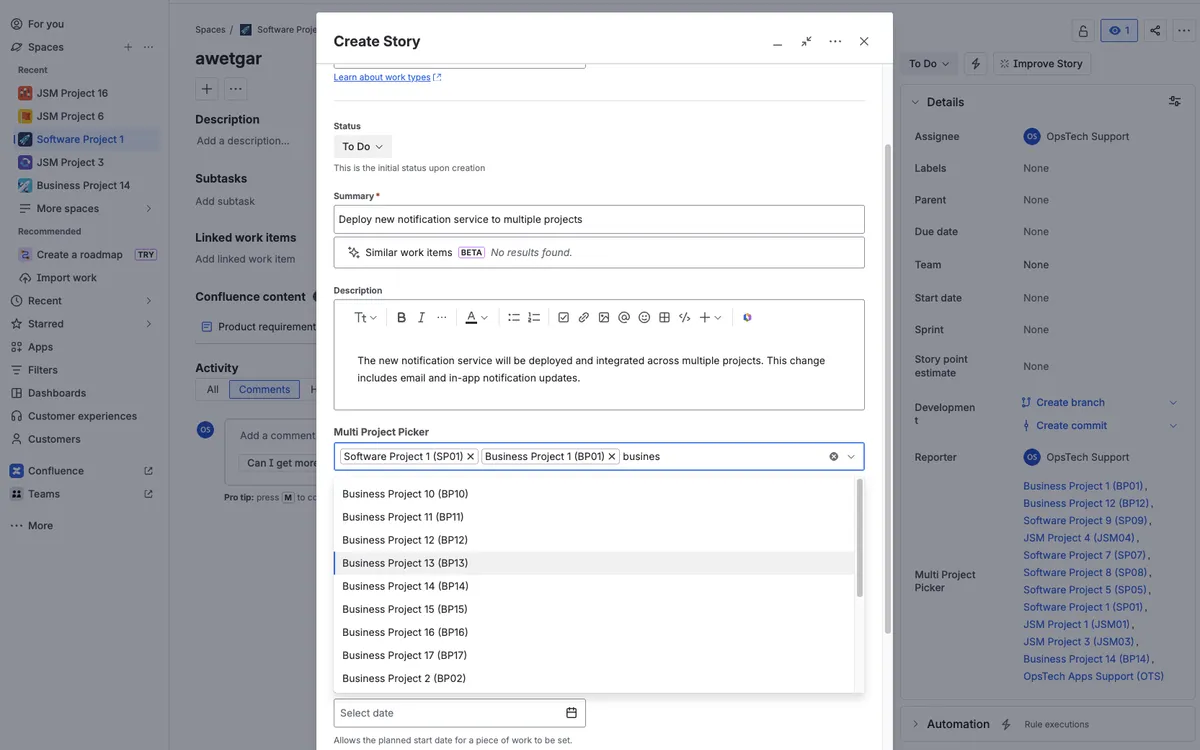
Task: Switch to All activity tab
Action: [212, 390]
